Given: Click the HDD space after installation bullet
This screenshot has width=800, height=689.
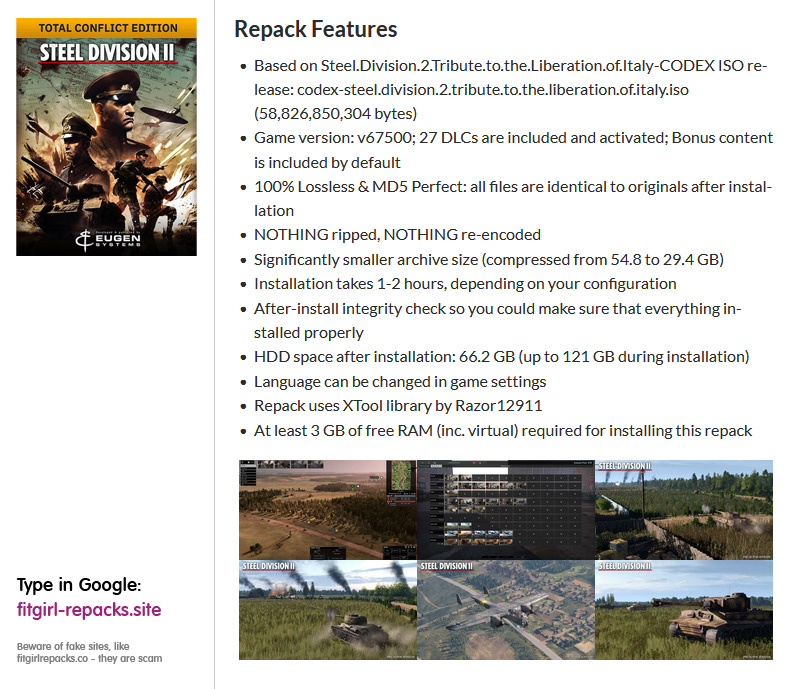Looking at the screenshot, I should 500,356.
